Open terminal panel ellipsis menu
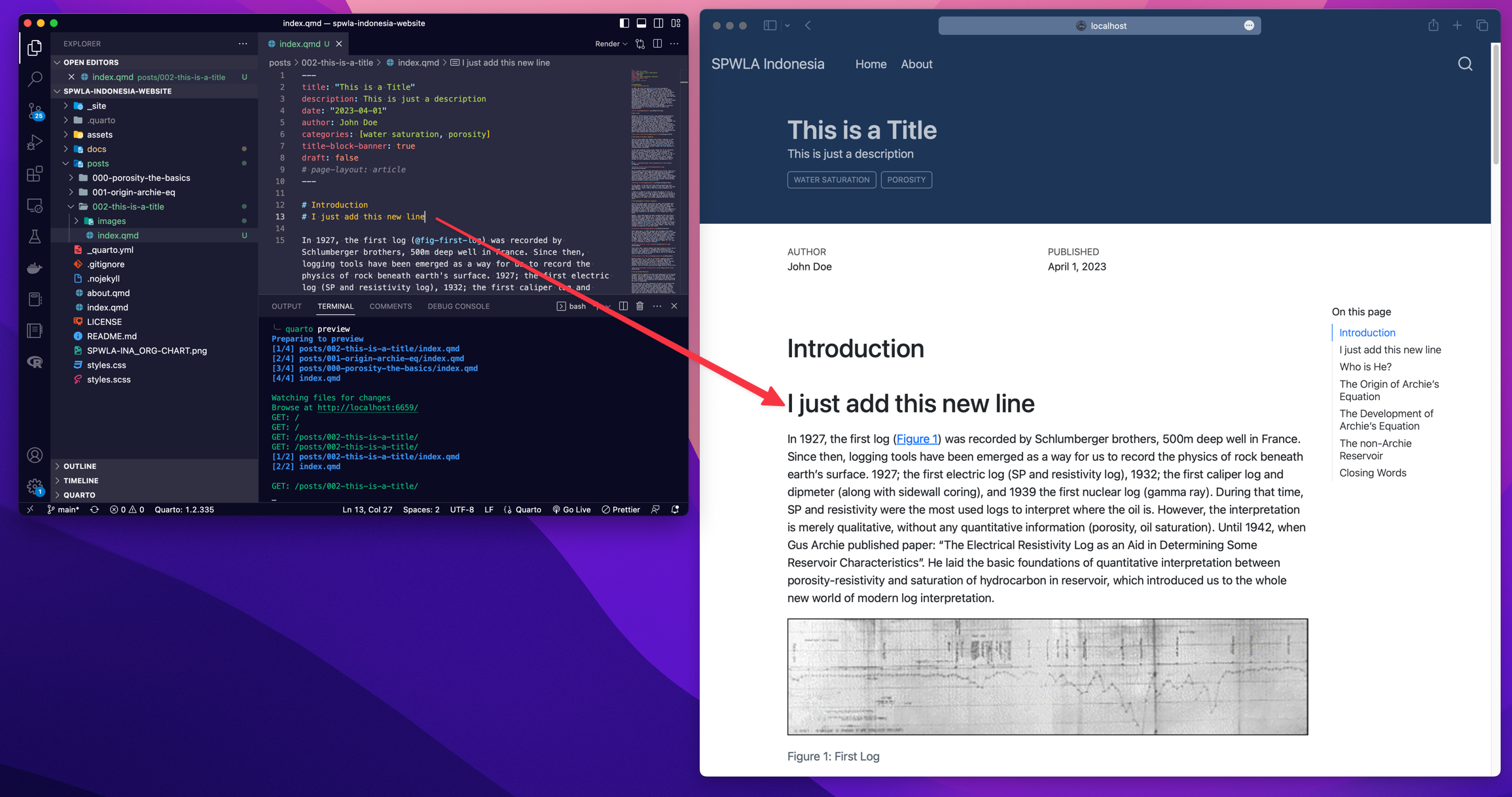Image resolution: width=1512 pixels, height=797 pixels. [657, 306]
